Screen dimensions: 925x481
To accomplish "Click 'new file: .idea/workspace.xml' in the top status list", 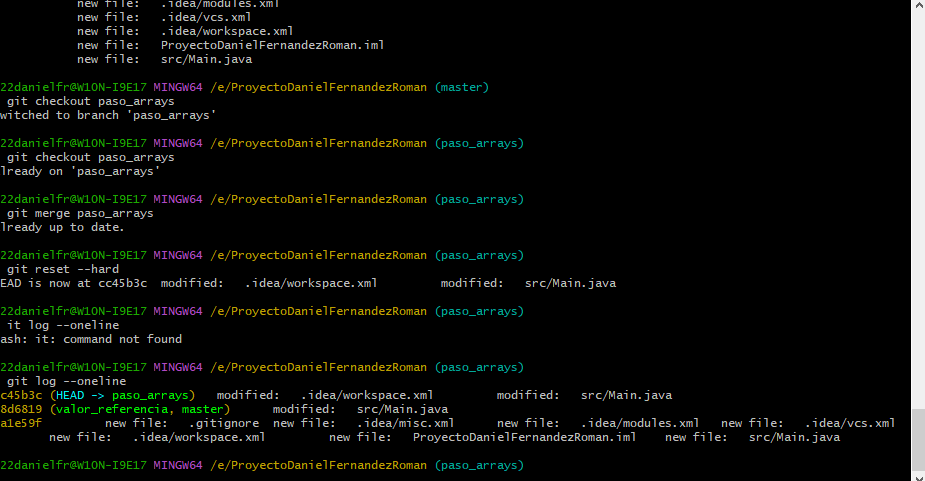I will [x=185, y=31].
